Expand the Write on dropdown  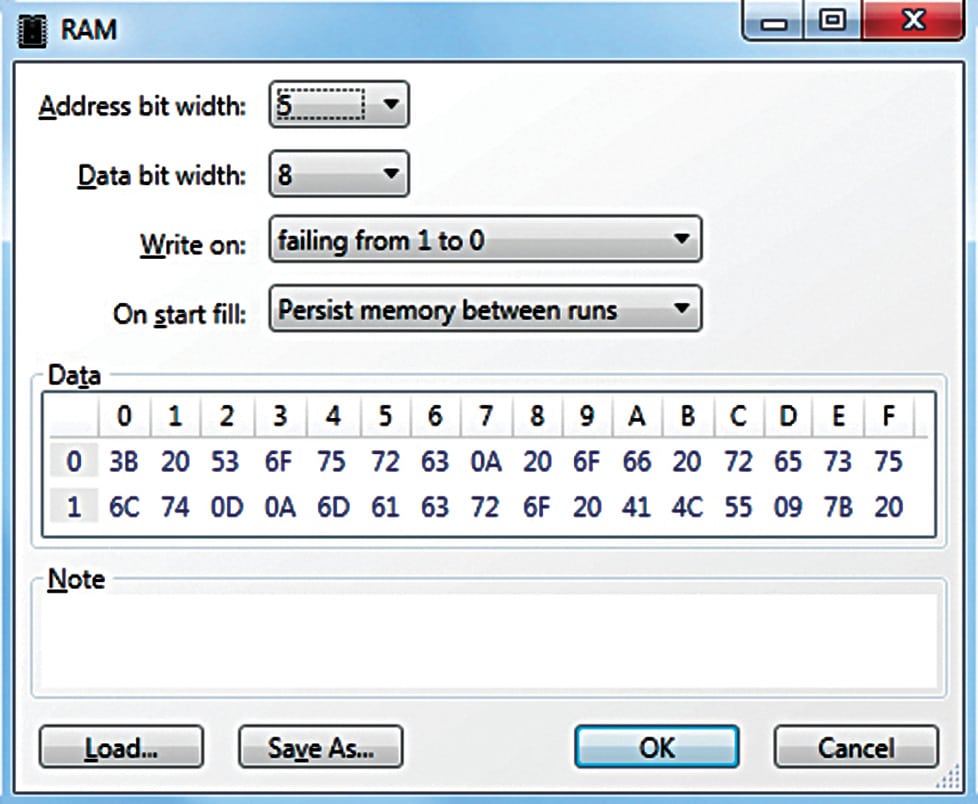[683, 240]
